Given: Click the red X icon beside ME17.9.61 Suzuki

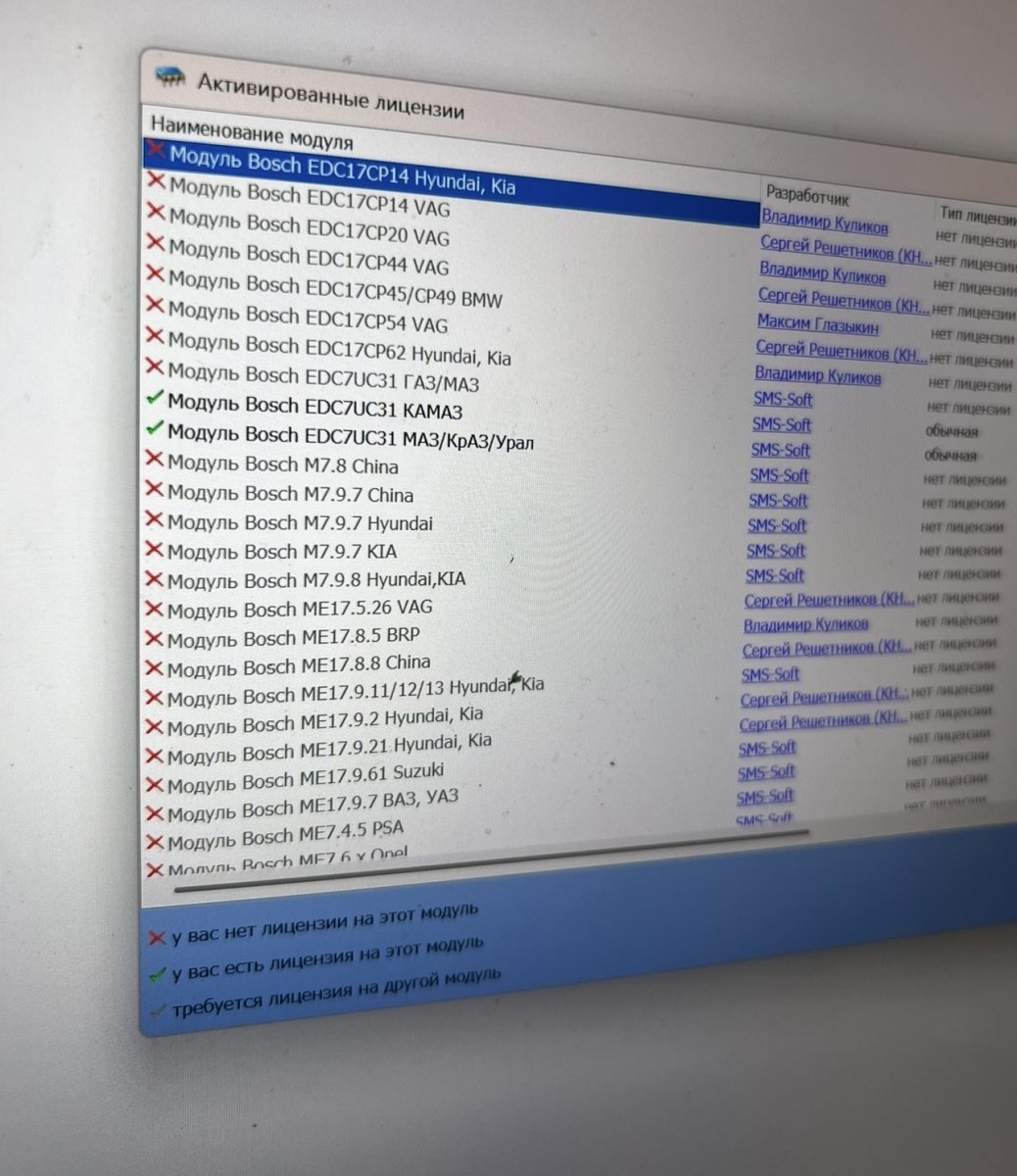Looking at the screenshot, I should (155, 785).
